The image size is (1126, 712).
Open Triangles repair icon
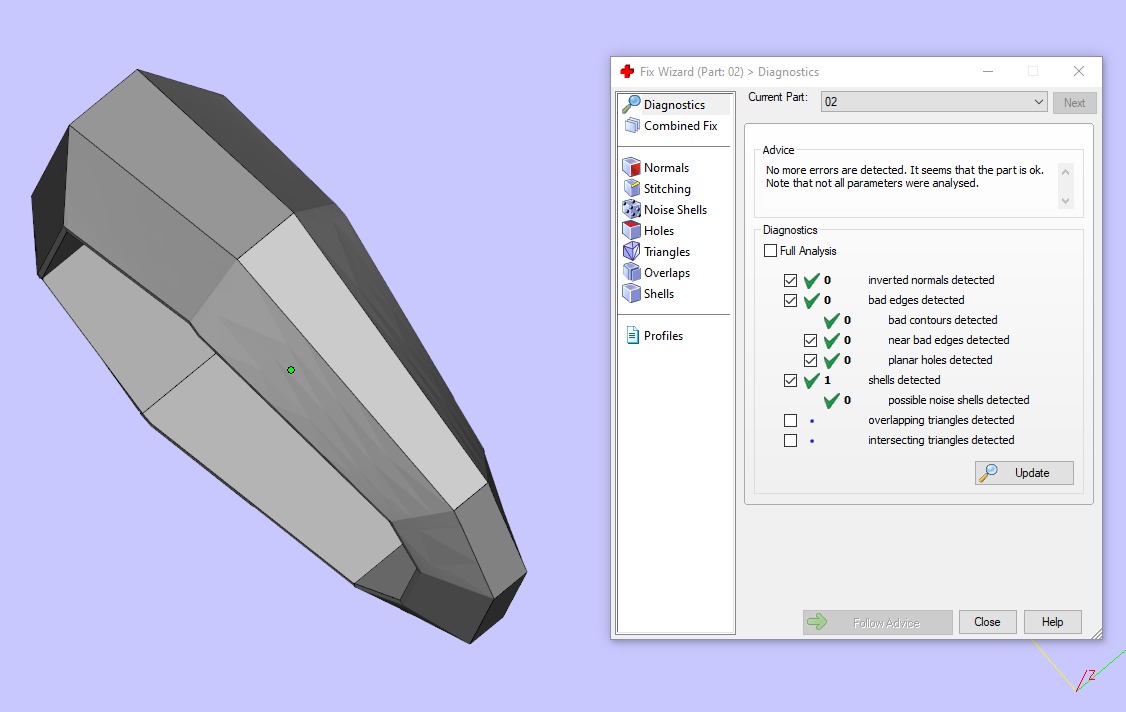click(x=631, y=251)
